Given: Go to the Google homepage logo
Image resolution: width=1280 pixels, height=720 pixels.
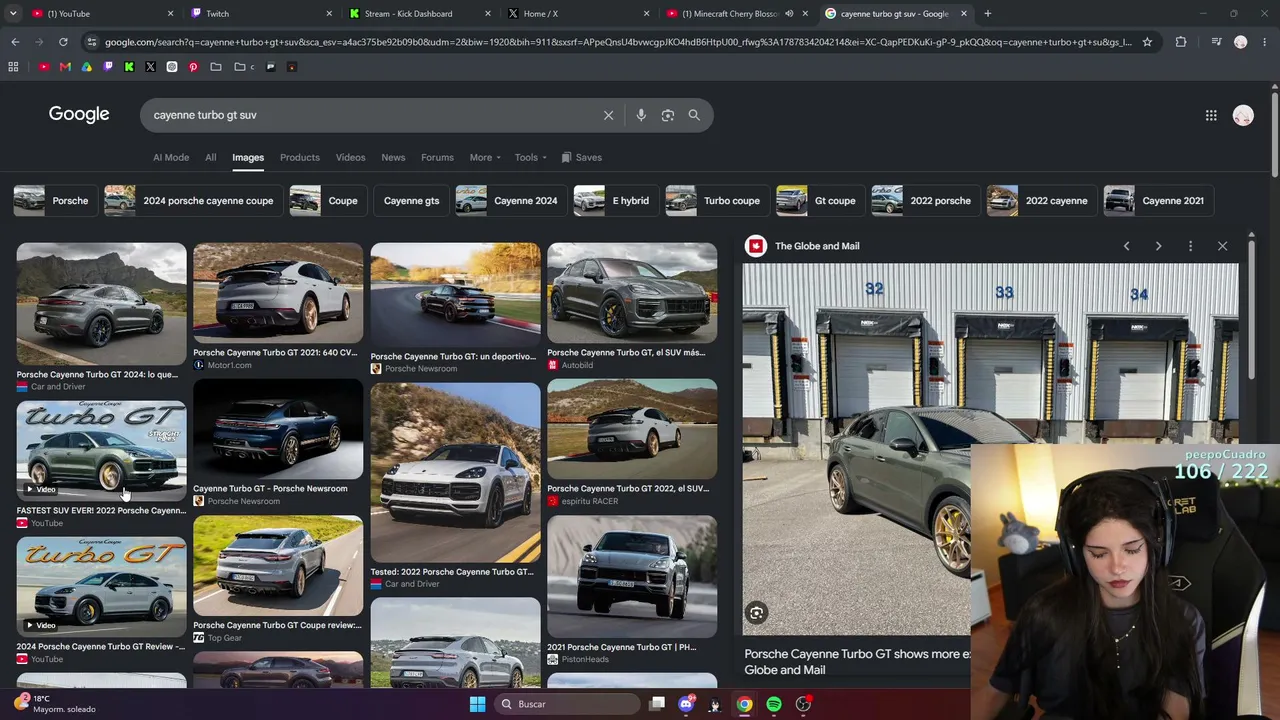Looking at the screenshot, I should [79, 114].
